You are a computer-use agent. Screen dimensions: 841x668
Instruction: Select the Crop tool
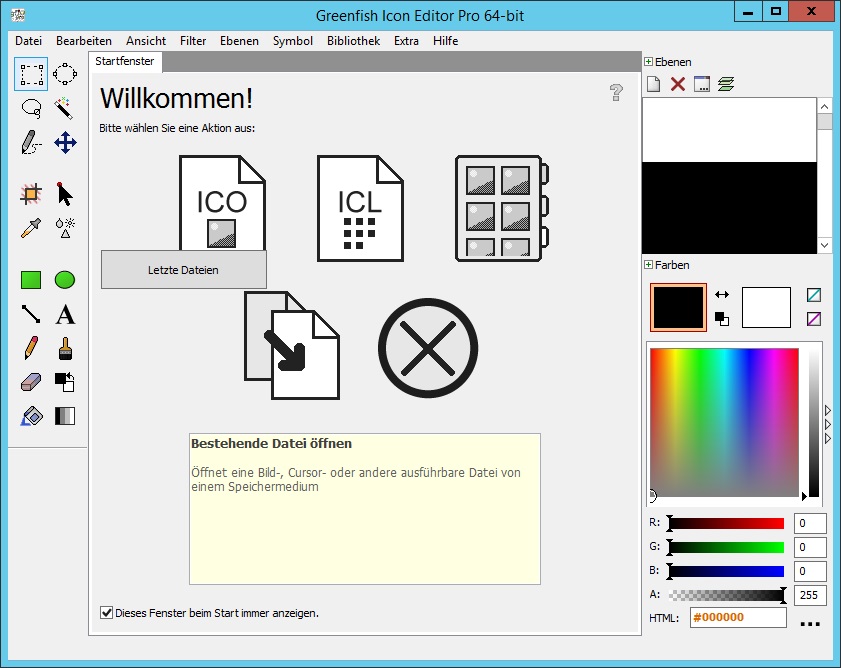coord(31,194)
